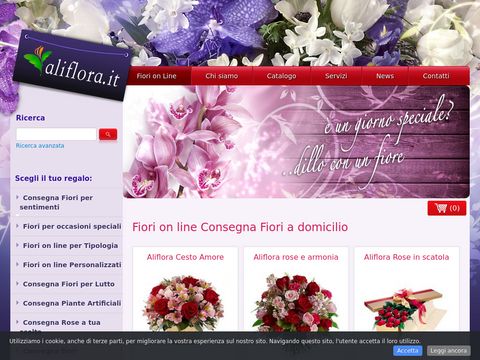
Task: Expand Consegna Fiori per Lutto category
Action: [68, 284]
